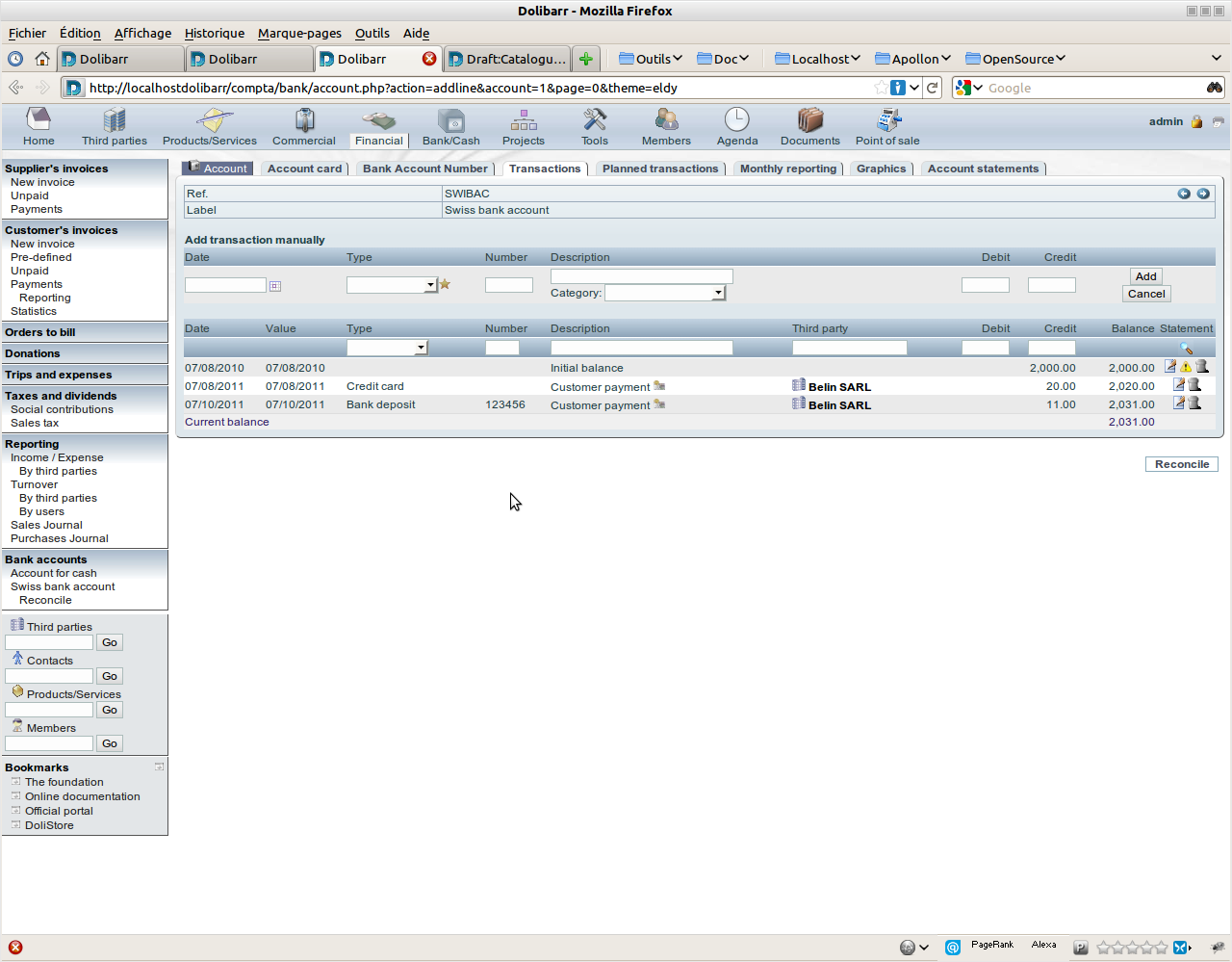1232x962 pixels.
Task: Open the Bank/Cash module icon
Action: [450, 120]
